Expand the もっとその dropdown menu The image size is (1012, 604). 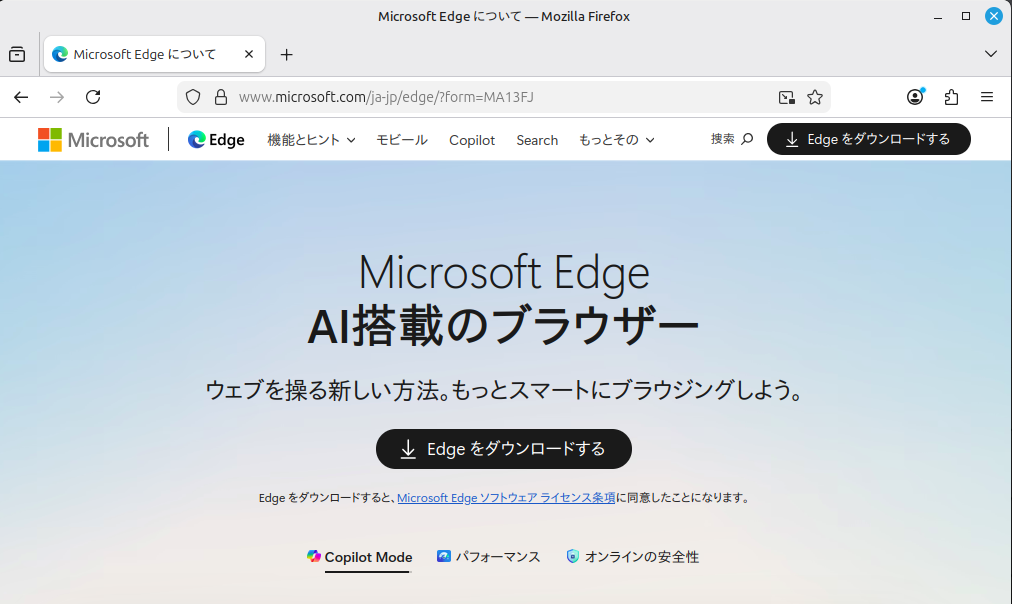[616, 140]
